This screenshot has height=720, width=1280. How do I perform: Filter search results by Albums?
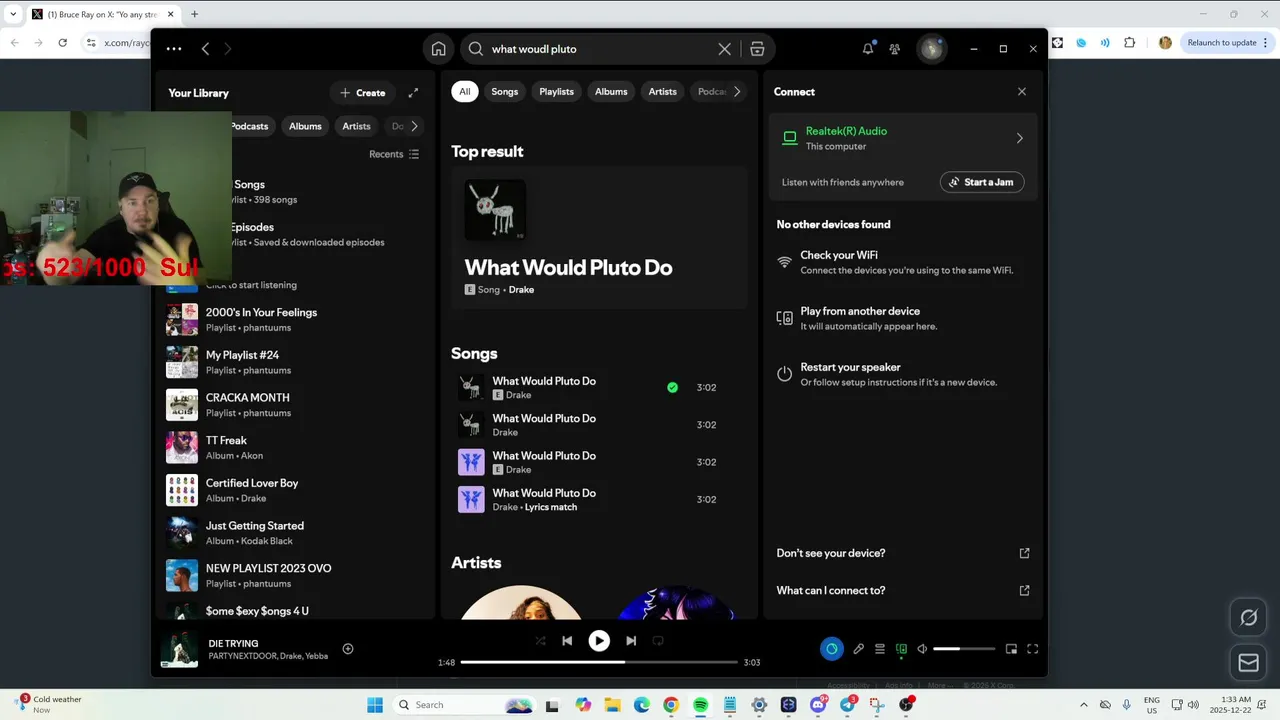[x=611, y=92]
